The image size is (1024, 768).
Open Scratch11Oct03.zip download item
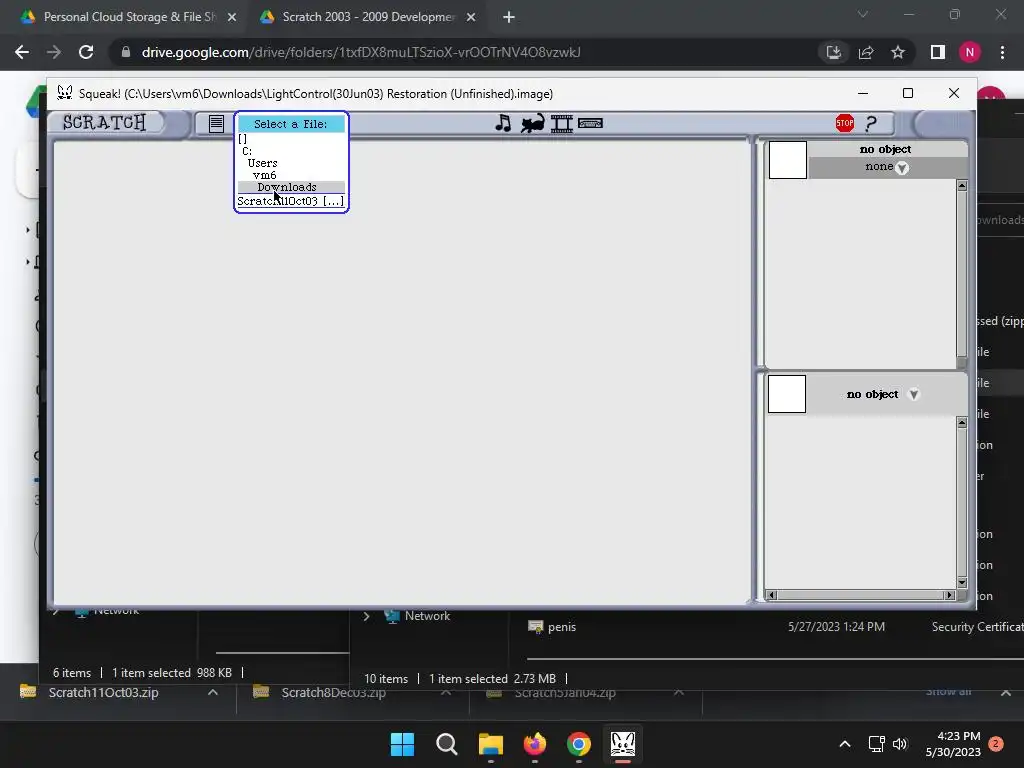[x=103, y=692]
